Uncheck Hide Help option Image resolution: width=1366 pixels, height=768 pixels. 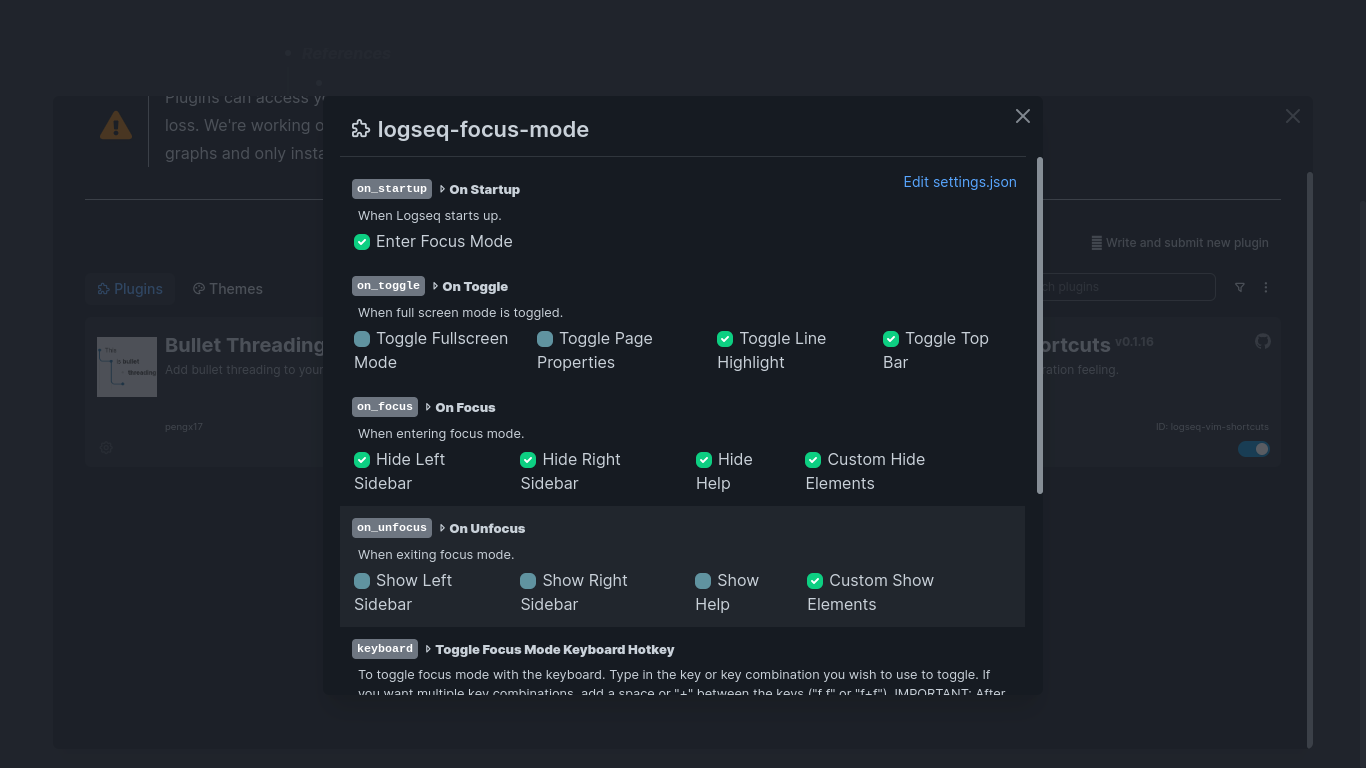704,460
